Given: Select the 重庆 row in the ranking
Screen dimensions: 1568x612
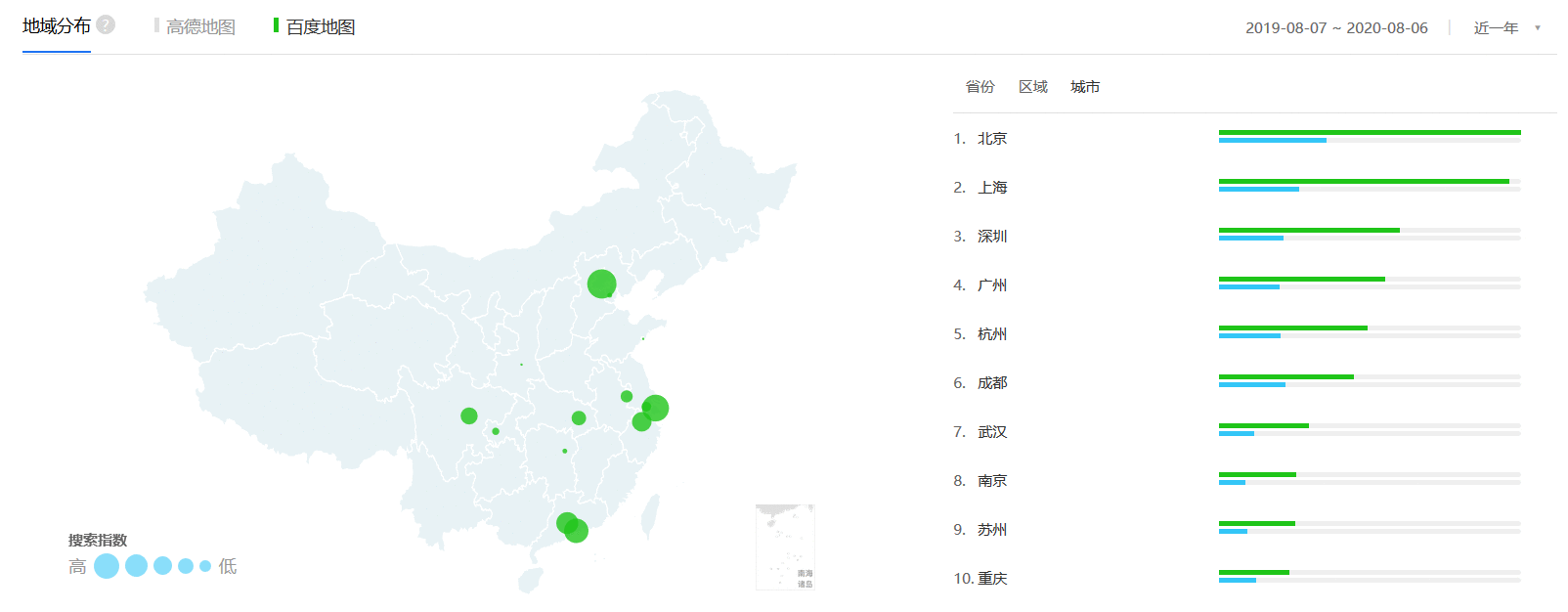Looking at the screenshot, I should pyautogui.click(x=1237, y=578).
